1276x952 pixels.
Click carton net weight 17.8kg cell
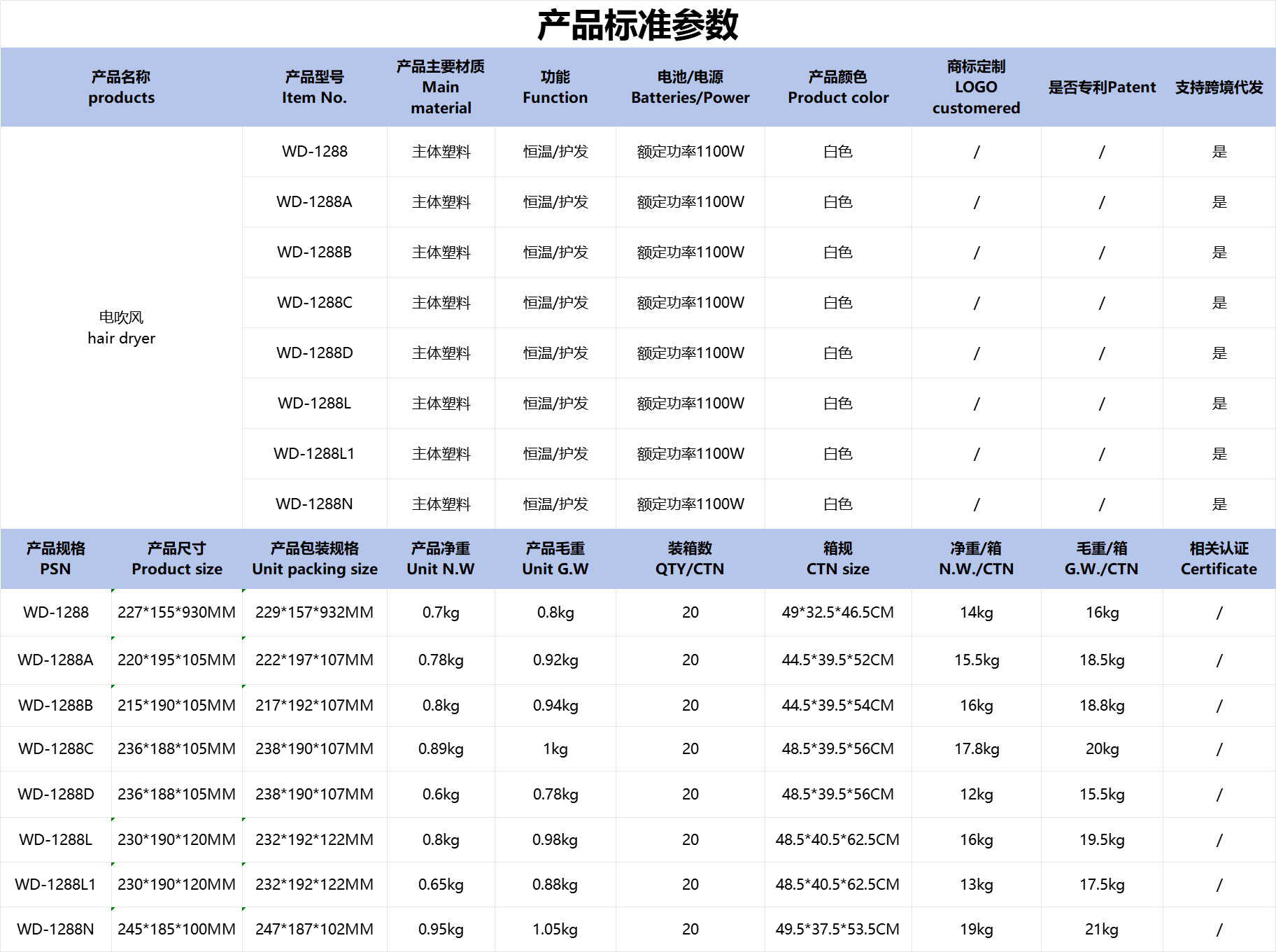pos(977,749)
